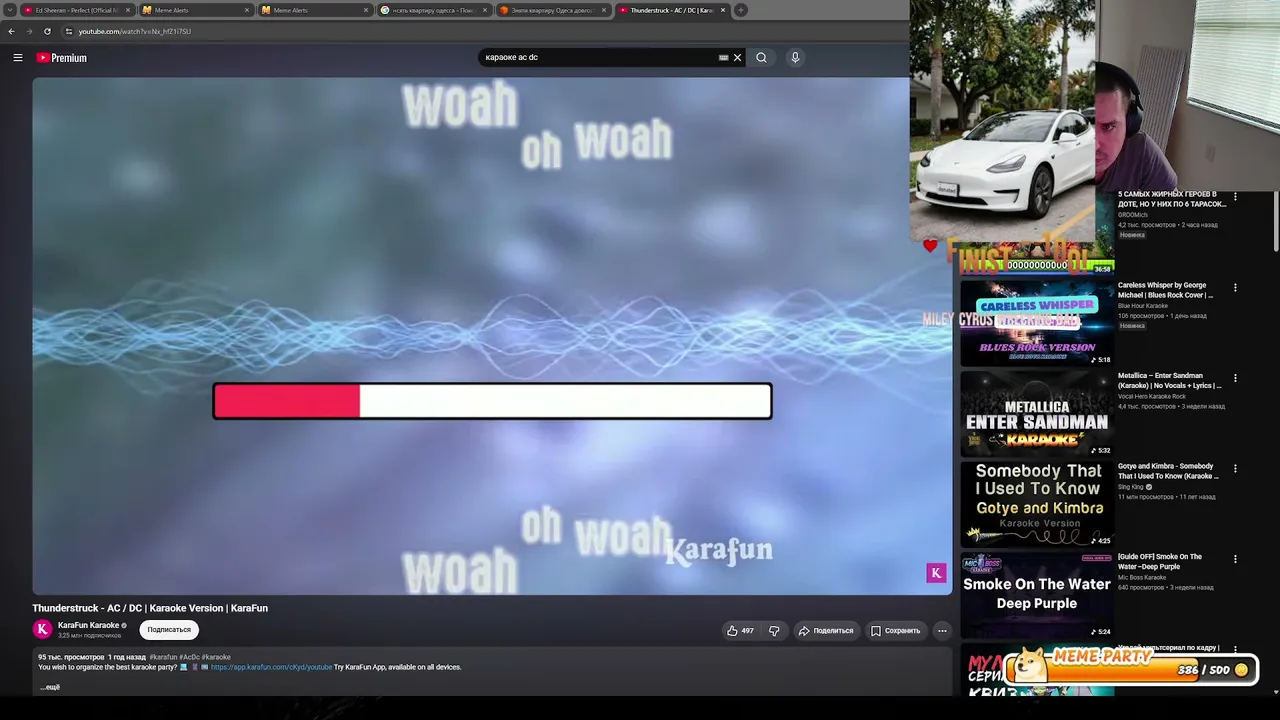Screen dimensions: 1280x720
Task: Switch to the first Meme Alerts tab
Action: [196, 10]
